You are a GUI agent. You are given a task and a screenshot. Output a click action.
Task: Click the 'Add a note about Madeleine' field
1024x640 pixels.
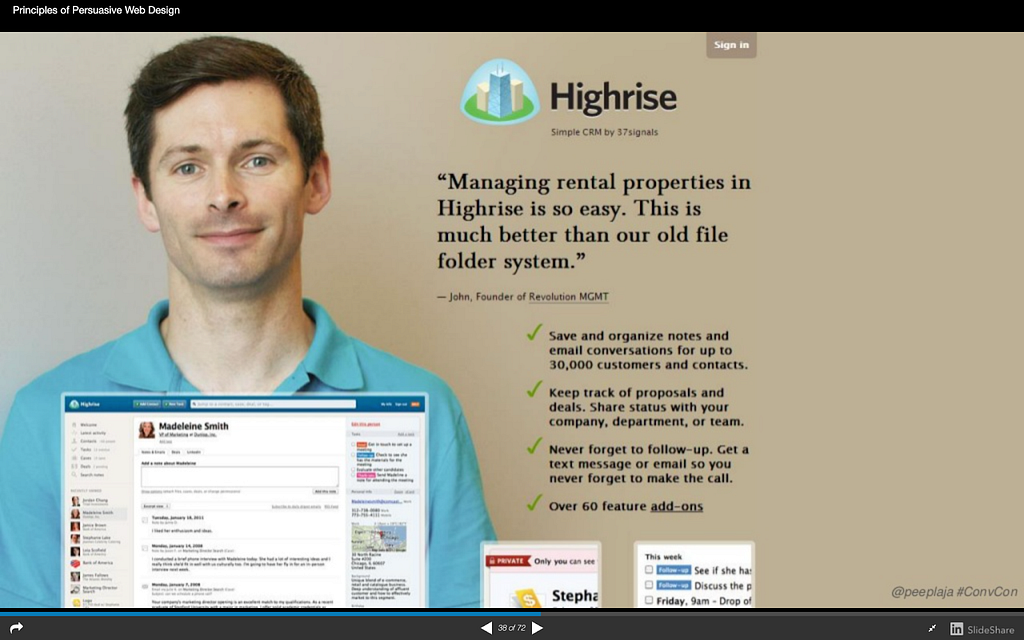click(240, 477)
